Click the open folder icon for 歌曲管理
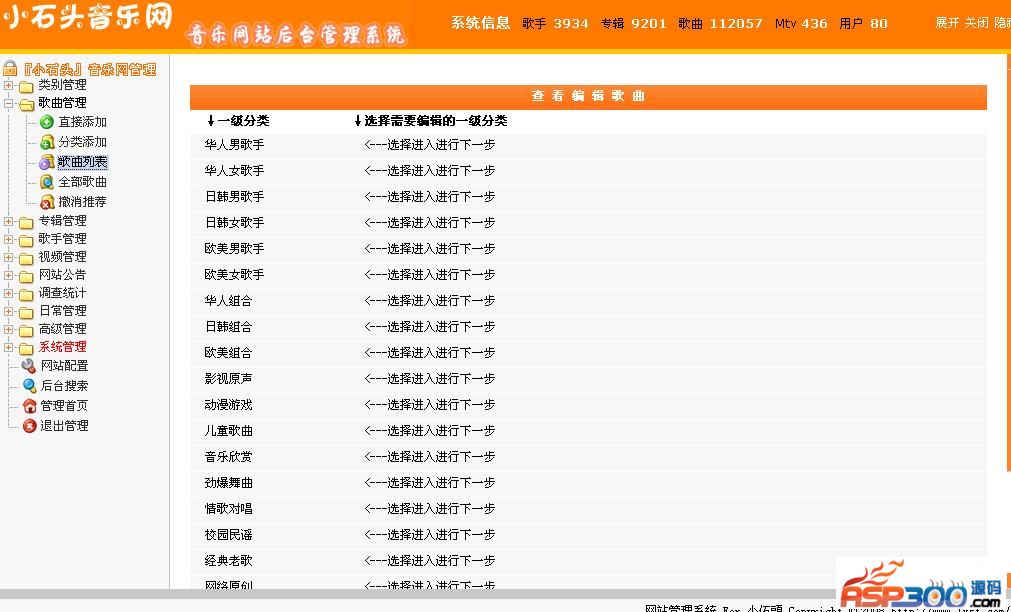The image size is (1011, 612). click(26, 104)
